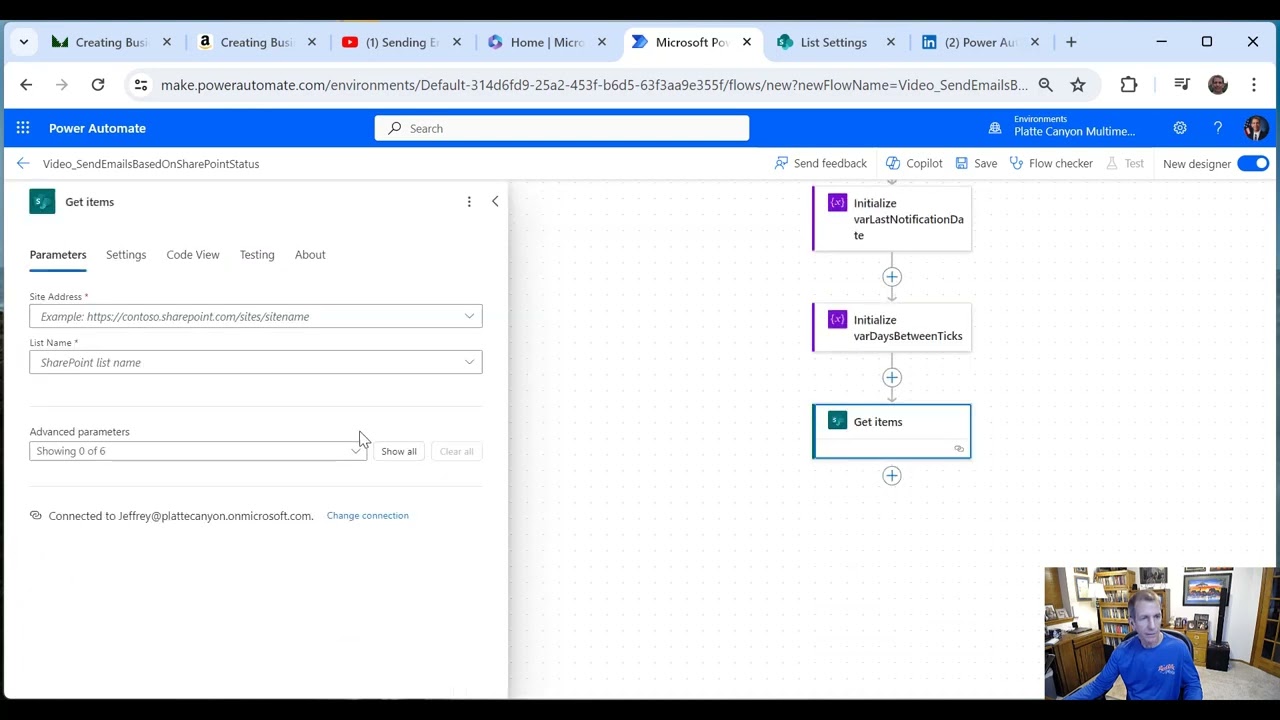Select the Initialize varLastNotificationDate action card
Image resolution: width=1280 pixels, height=720 pixels.
click(892, 219)
